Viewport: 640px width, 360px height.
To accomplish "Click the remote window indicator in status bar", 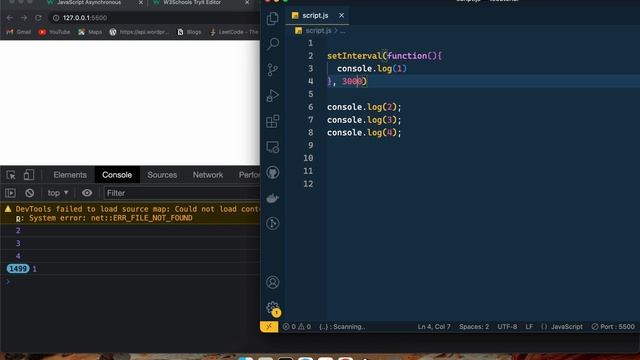I will 269,327.
